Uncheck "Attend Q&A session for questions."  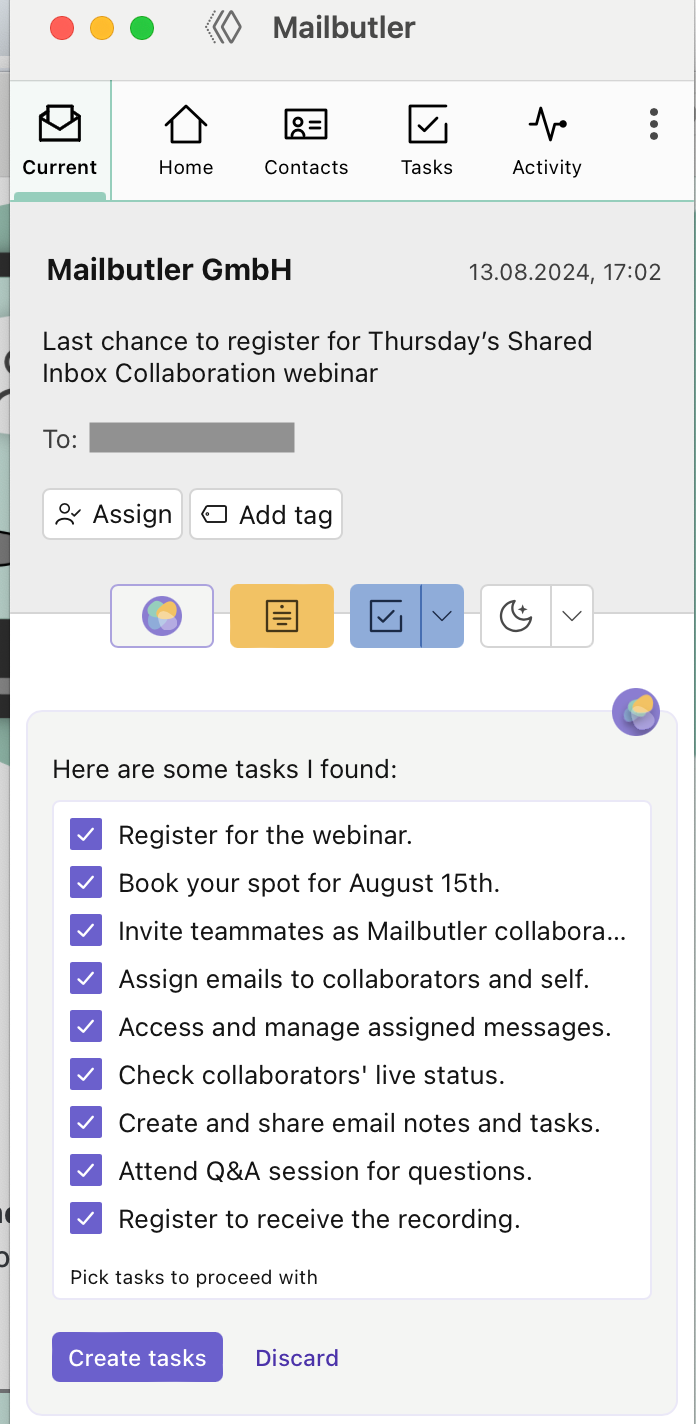point(86,1171)
